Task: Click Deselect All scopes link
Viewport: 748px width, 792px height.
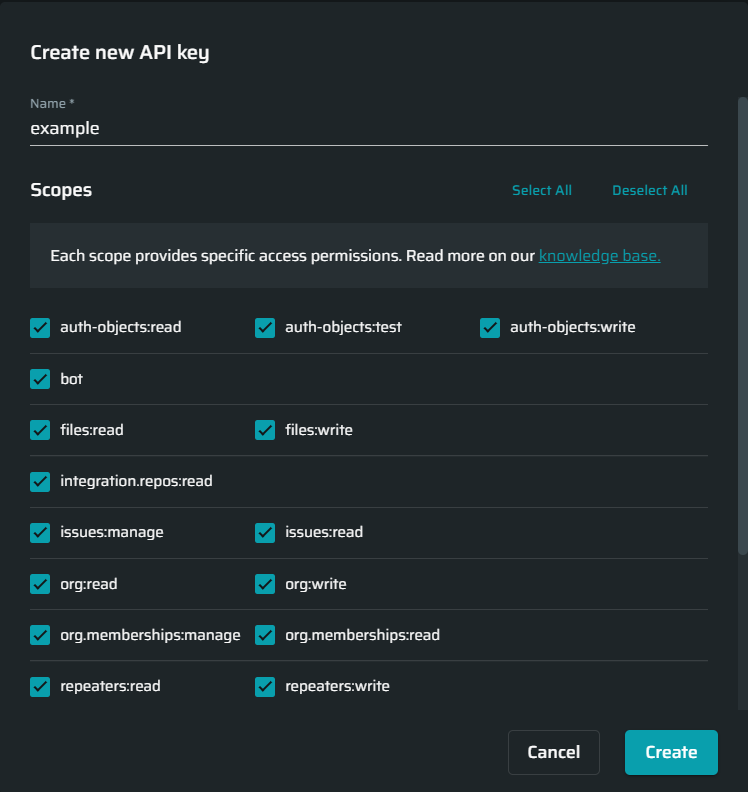Action: click(x=650, y=190)
